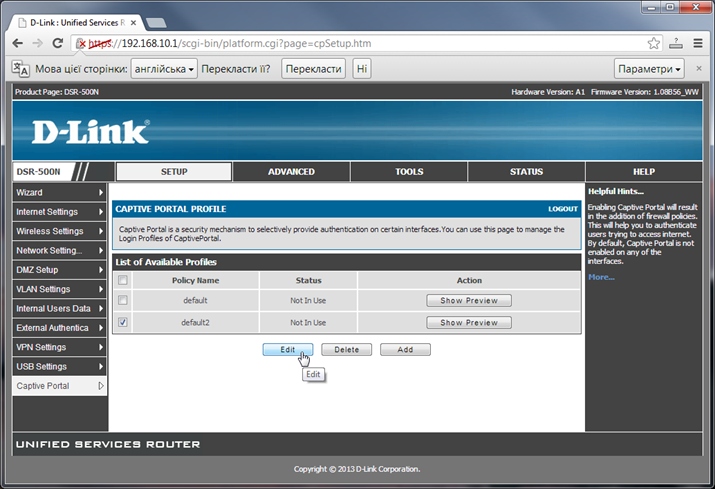Expand the Wireless Settings submenu
Image resolution: width=715 pixels, height=489 pixels.
[x=59, y=231]
